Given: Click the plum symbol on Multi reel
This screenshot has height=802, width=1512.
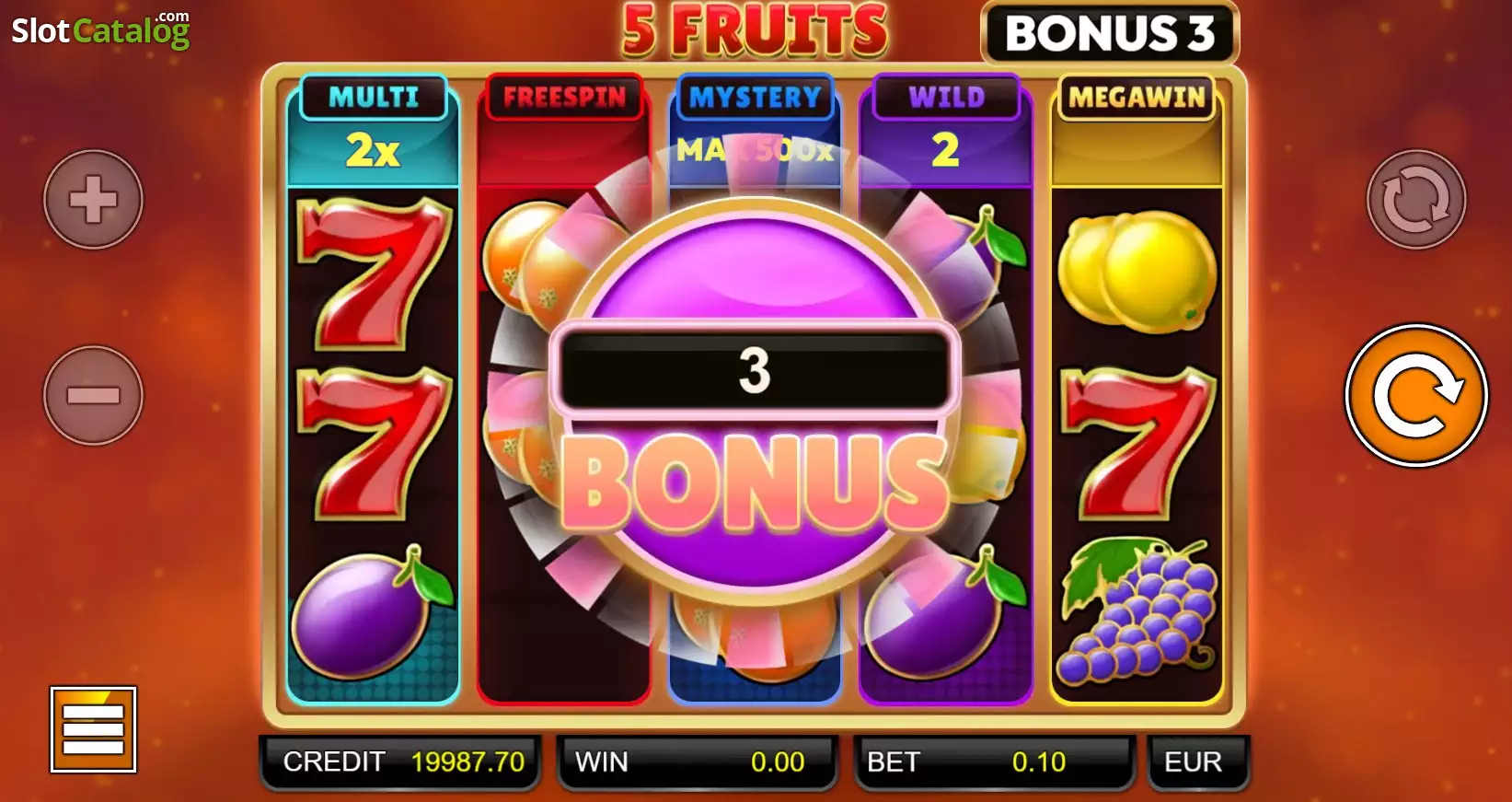Looking at the screenshot, I should [x=373, y=611].
